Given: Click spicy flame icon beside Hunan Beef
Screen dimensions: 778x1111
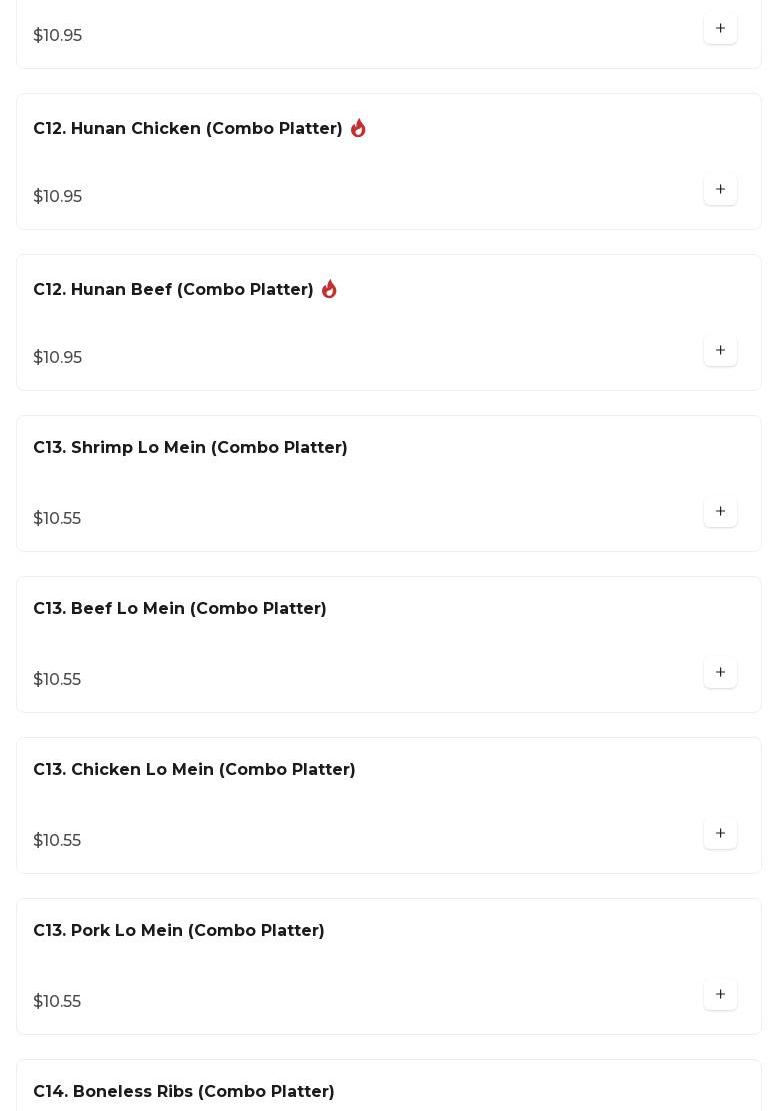Looking at the screenshot, I should pyautogui.click(x=329, y=290).
